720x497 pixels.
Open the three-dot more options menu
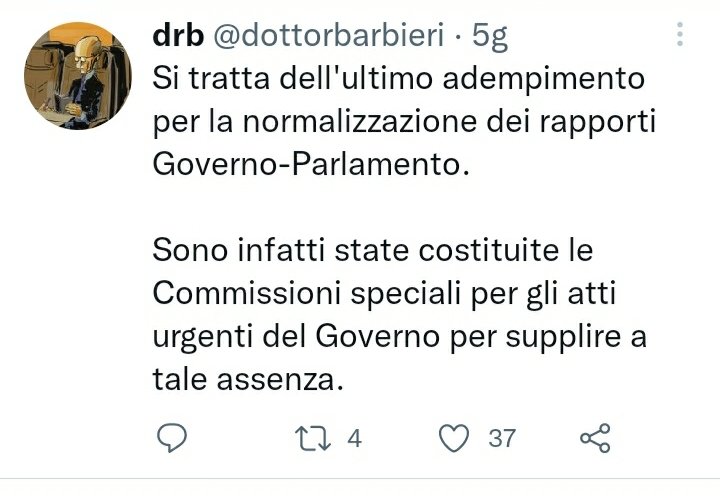680,34
